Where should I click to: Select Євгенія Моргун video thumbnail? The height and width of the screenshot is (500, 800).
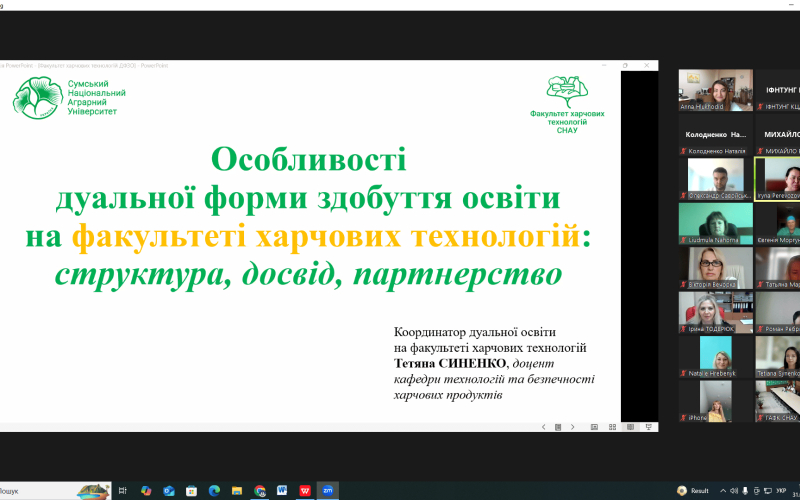778,223
